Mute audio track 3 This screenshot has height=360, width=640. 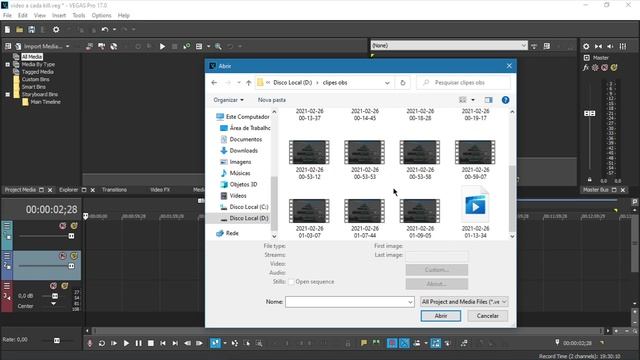[53, 286]
